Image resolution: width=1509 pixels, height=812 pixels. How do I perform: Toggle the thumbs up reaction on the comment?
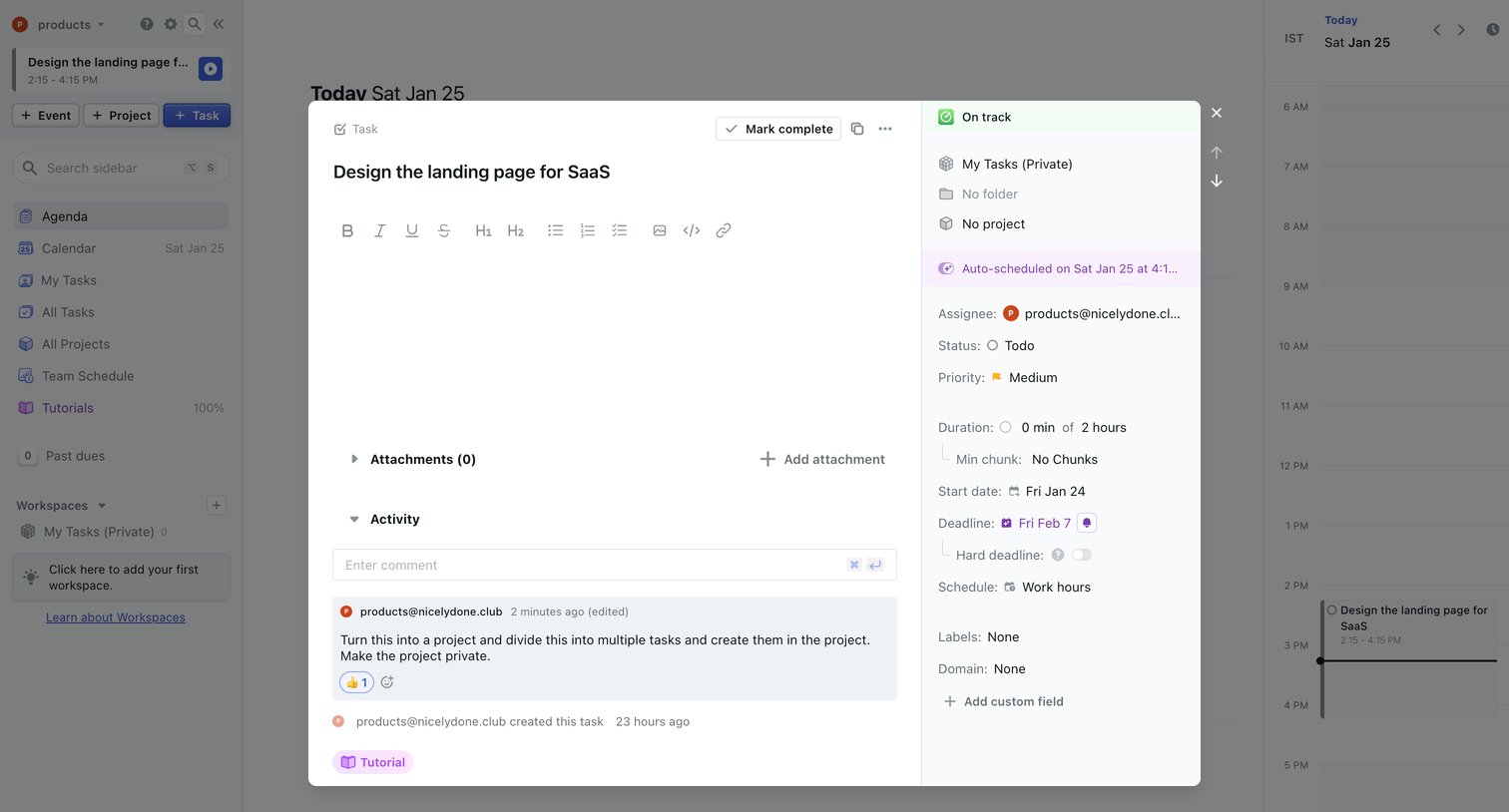(356, 682)
